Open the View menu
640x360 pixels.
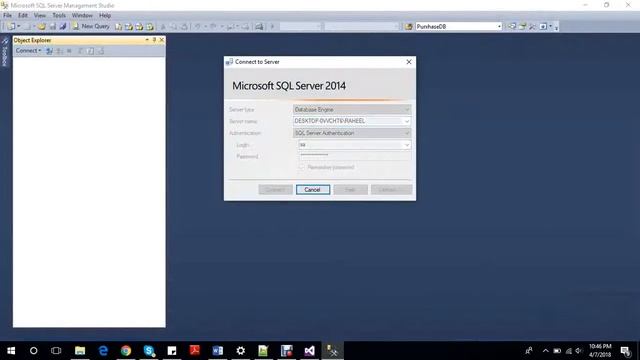(40, 15)
